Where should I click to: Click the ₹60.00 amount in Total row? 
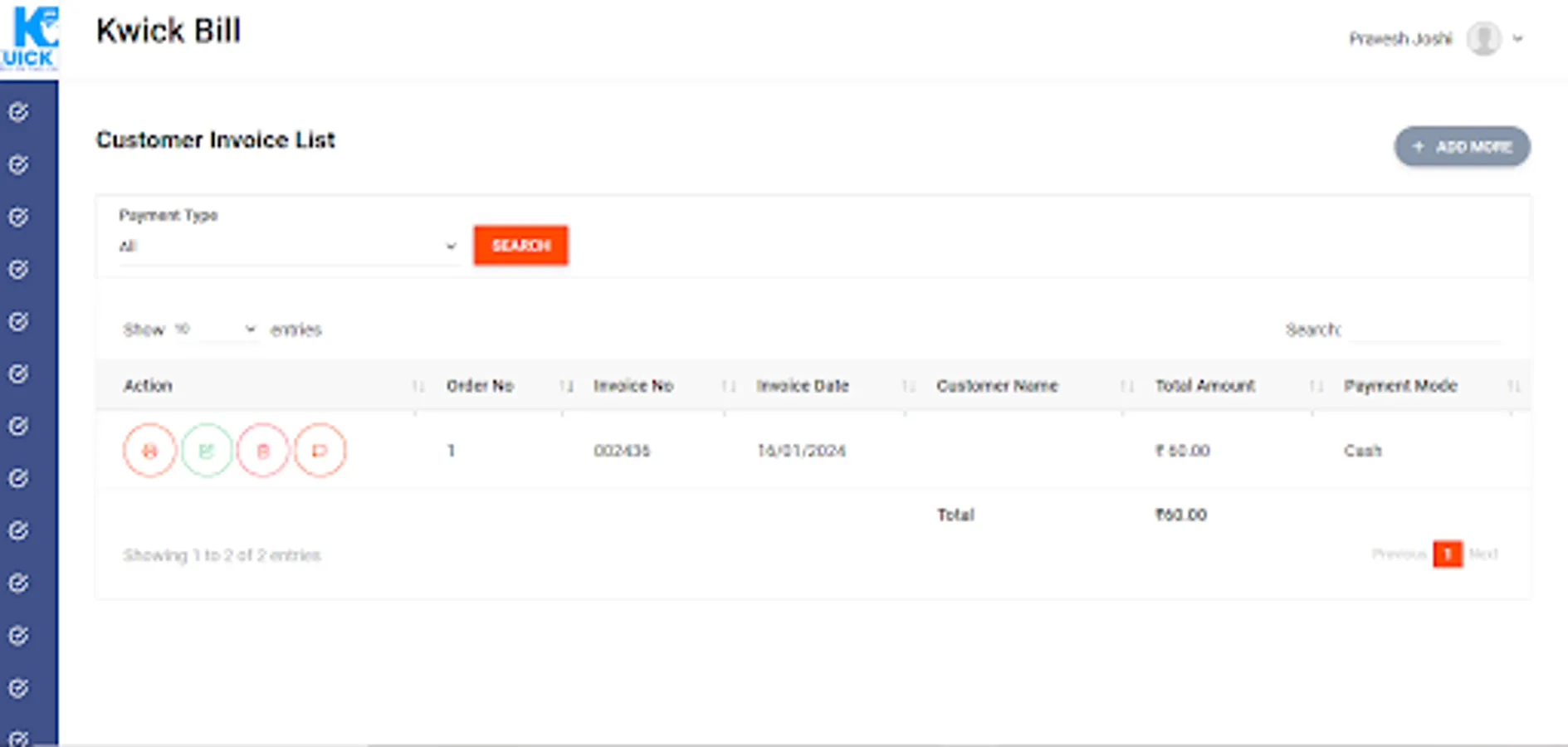tap(1181, 515)
